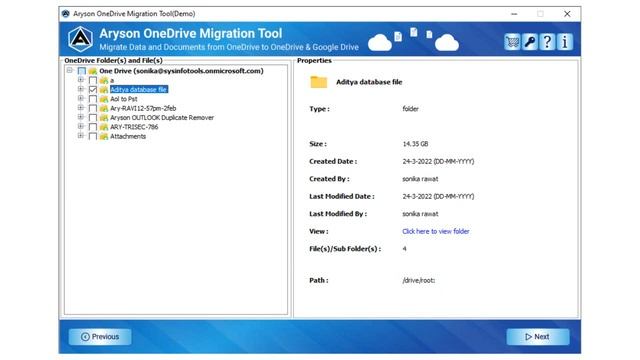Viewport: 640px width, 360px height.
Task: Click the Last Modified By value
Action: (420, 214)
